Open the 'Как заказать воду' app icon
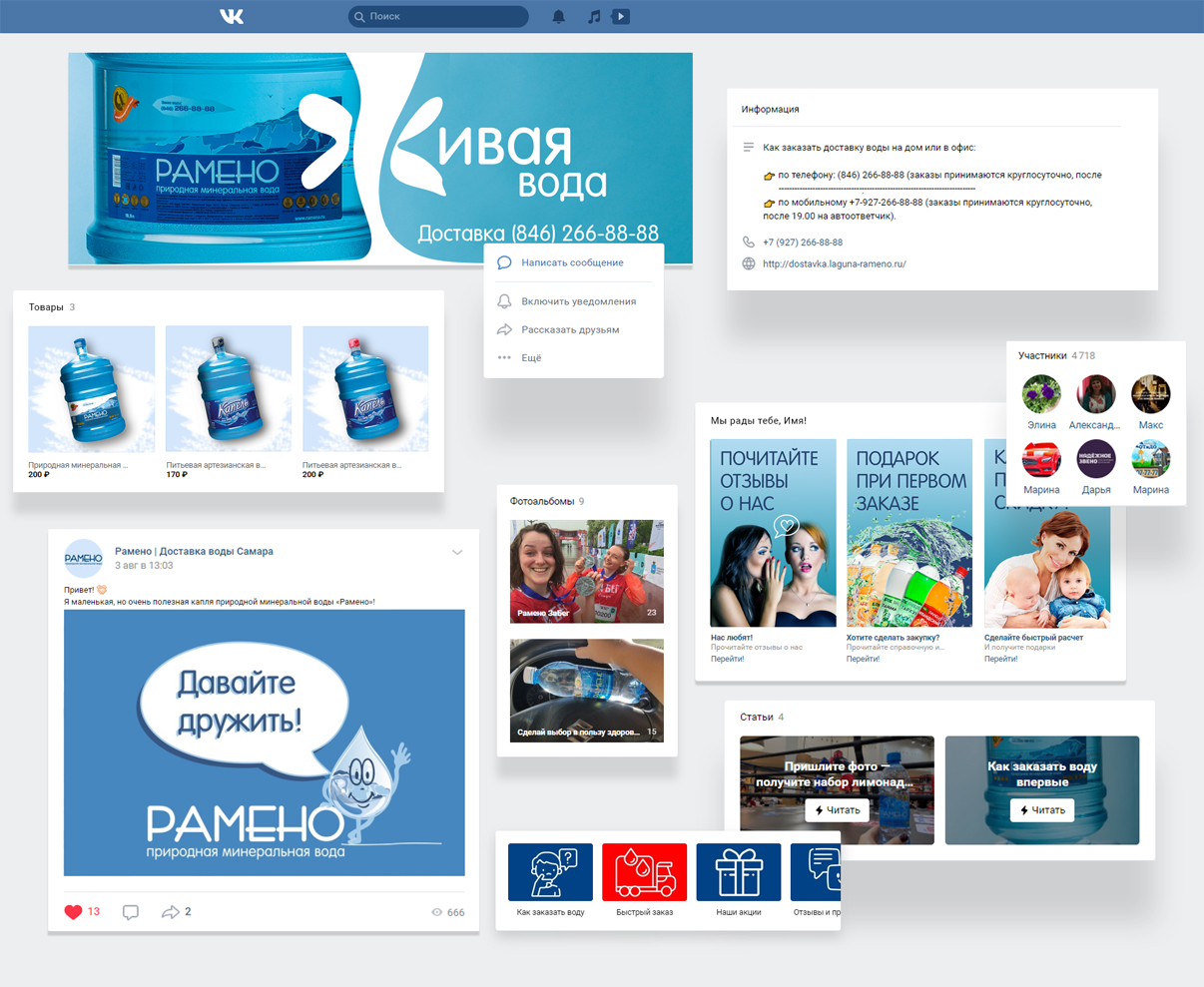Image resolution: width=1204 pixels, height=987 pixels. (550, 872)
